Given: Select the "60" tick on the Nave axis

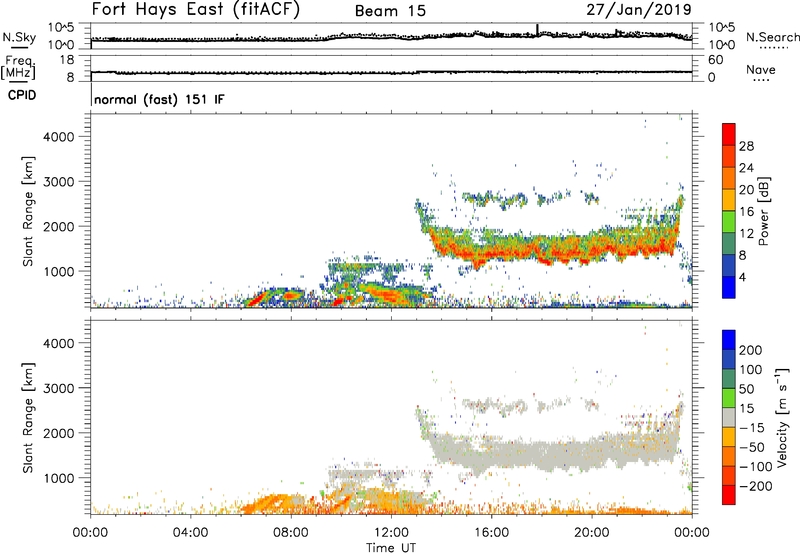Looking at the screenshot, I should click(x=716, y=60).
